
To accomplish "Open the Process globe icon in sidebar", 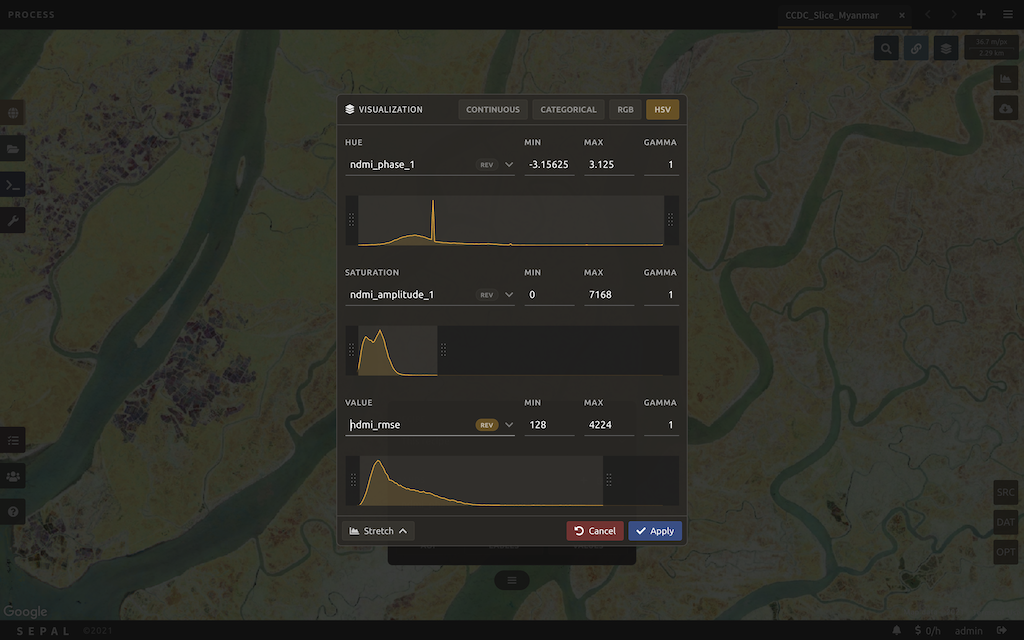I will [x=13, y=113].
